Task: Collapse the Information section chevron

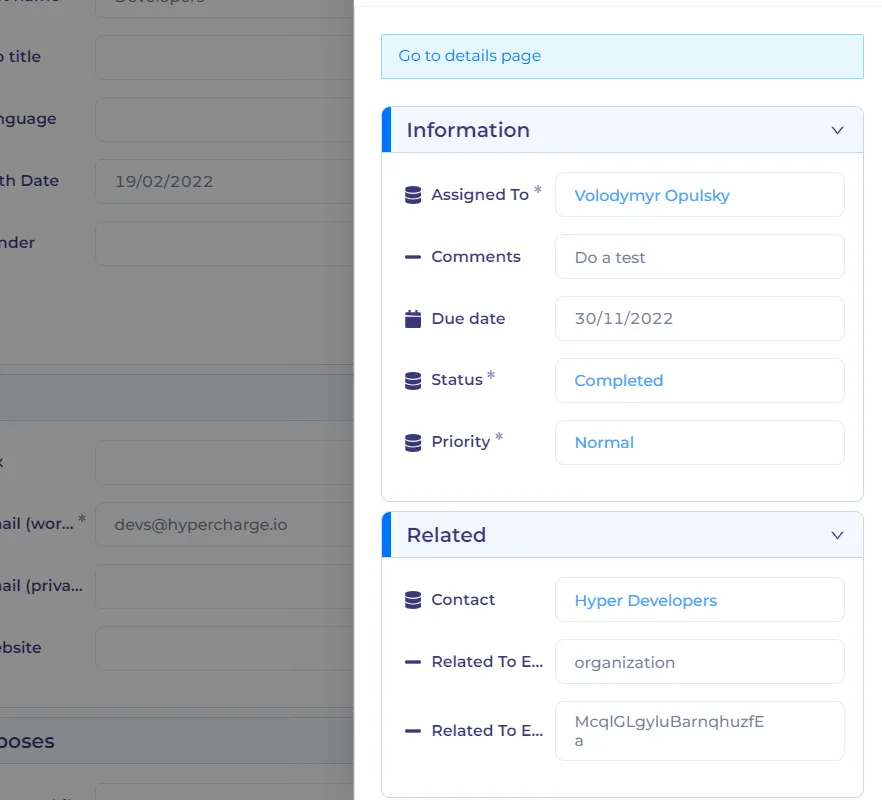Action: [838, 130]
